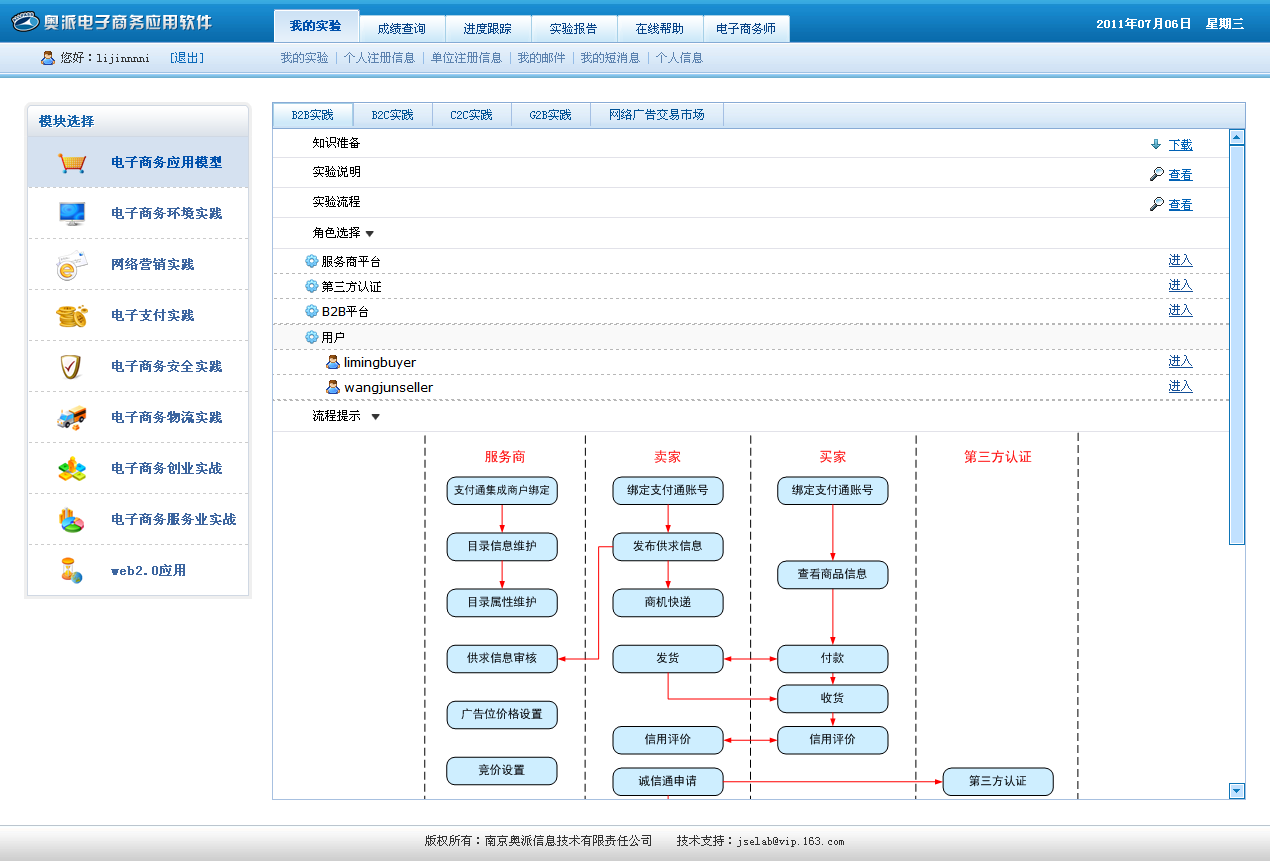
Task: Click the 下载 link for 知识准备
Action: tap(1180, 145)
